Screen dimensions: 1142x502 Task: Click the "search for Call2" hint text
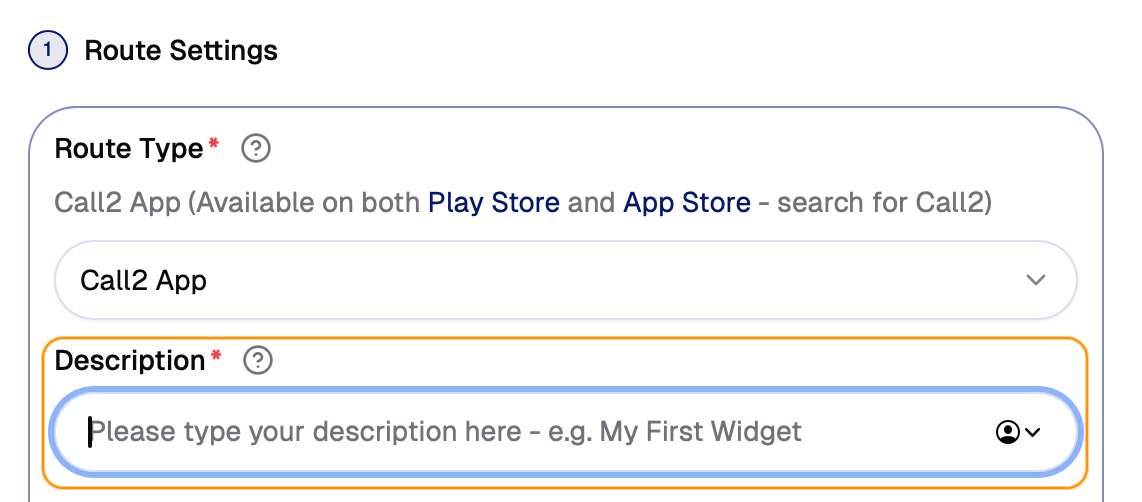883,203
